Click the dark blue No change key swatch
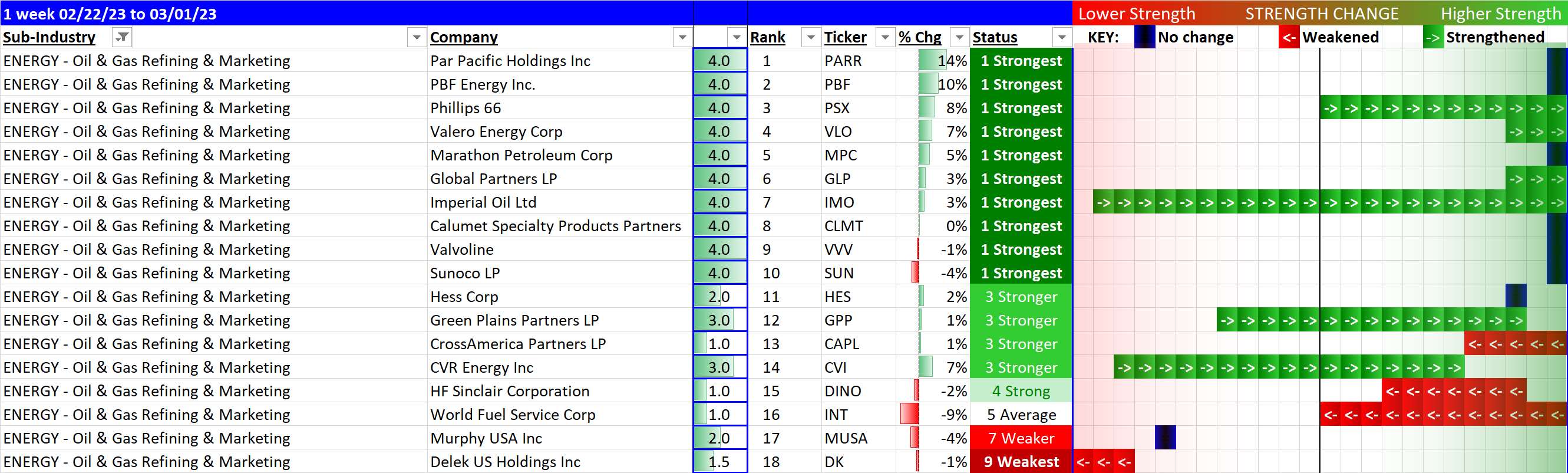 click(1144, 37)
